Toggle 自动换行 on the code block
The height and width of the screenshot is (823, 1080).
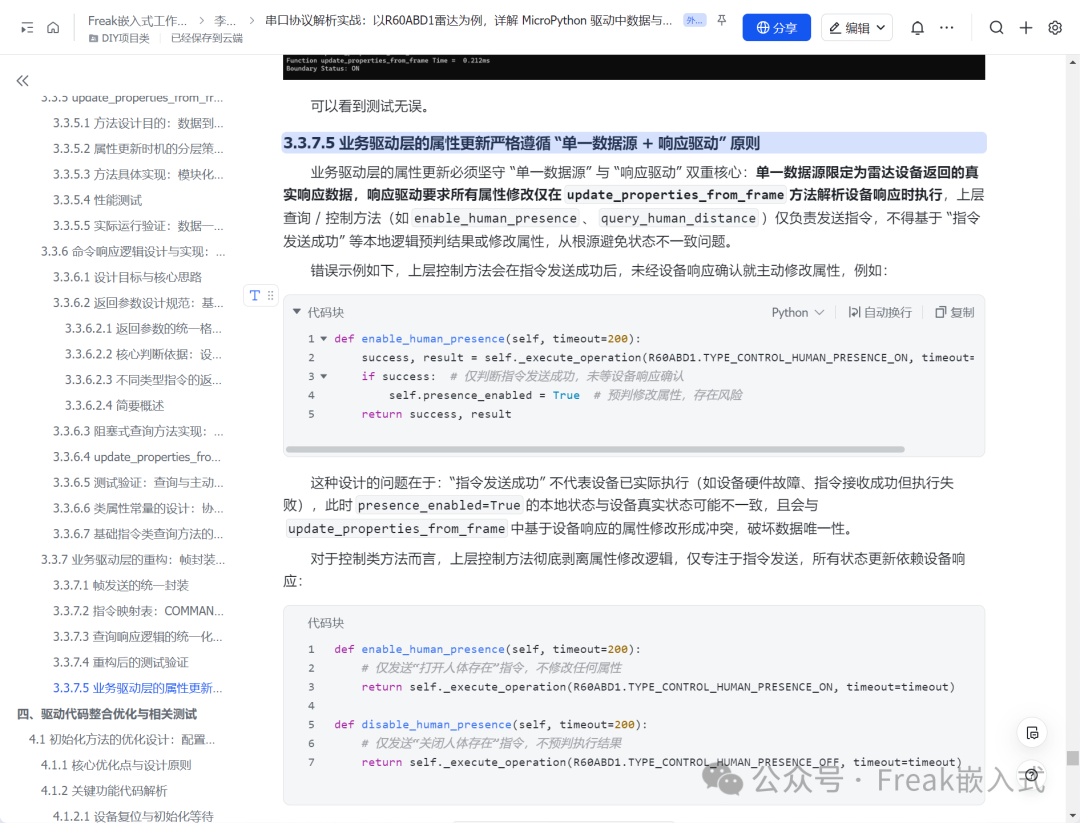click(x=880, y=313)
